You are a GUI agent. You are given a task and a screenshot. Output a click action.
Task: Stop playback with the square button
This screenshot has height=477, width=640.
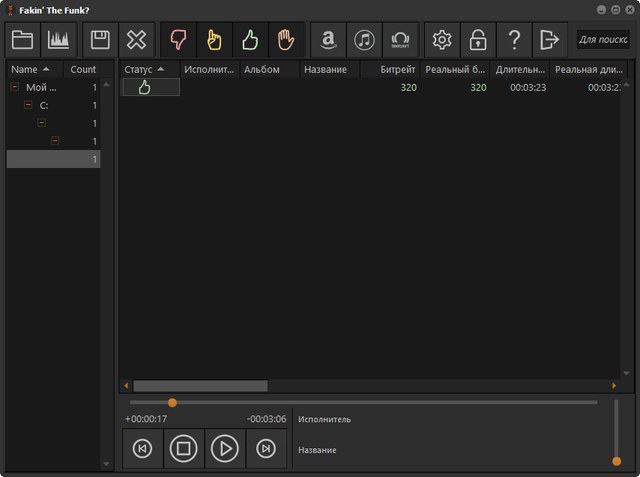[x=183, y=449]
